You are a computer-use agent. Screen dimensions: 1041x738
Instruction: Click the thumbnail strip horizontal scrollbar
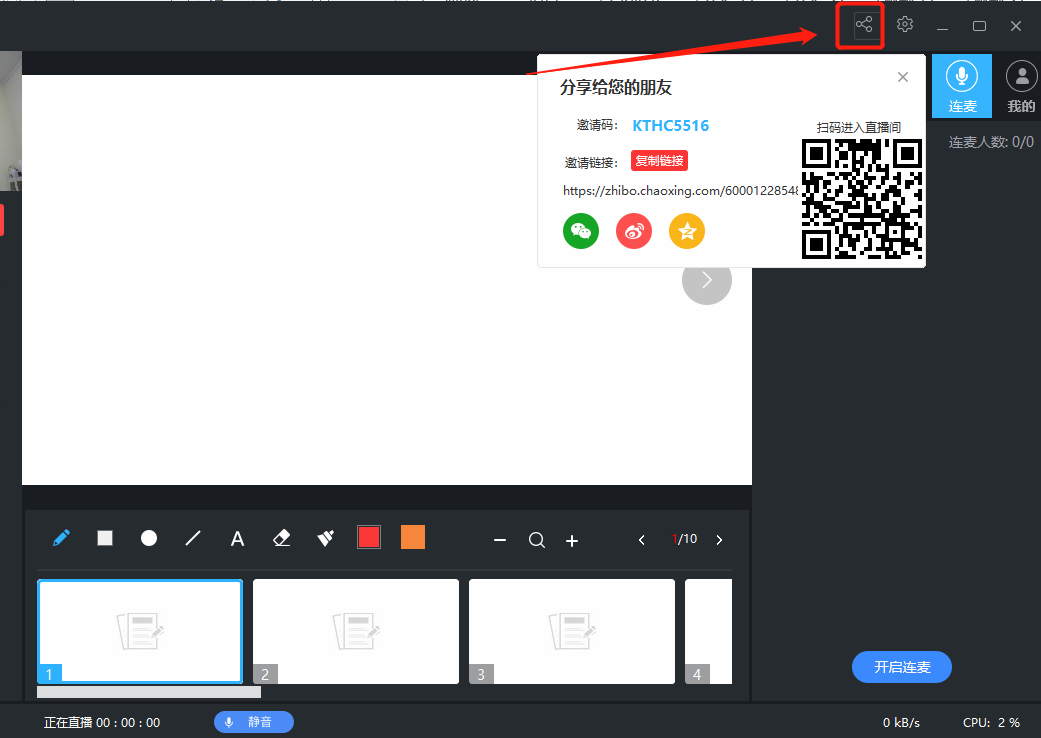tap(149, 692)
